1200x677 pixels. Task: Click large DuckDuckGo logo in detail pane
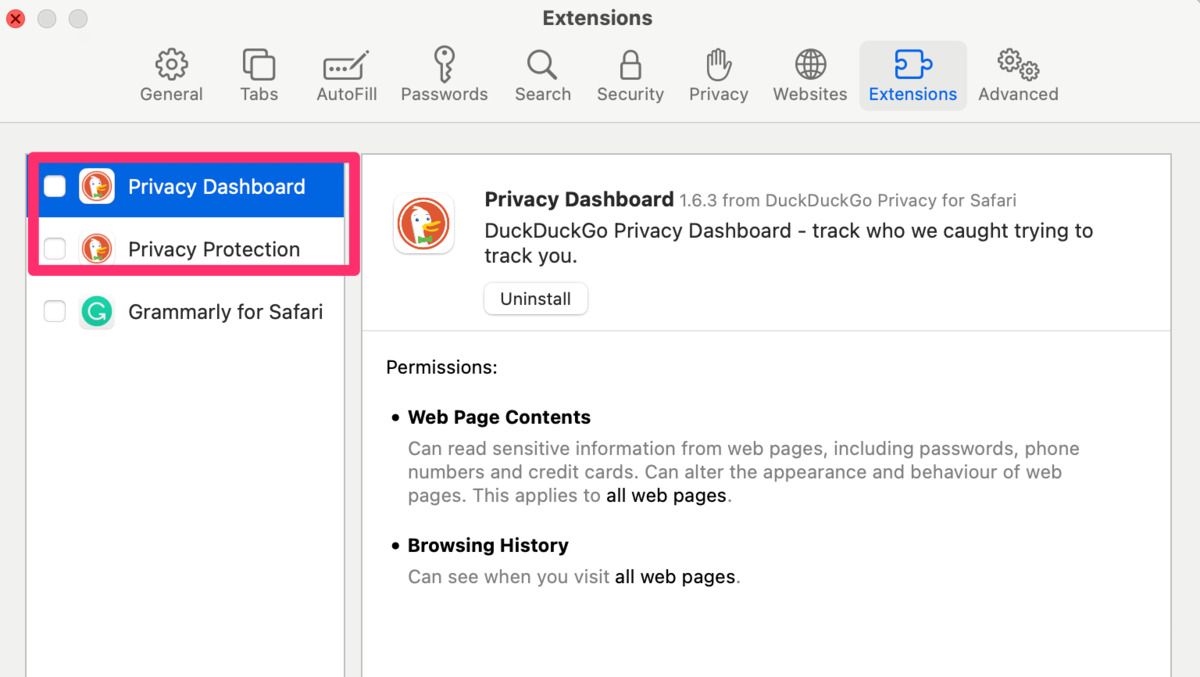(x=424, y=223)
